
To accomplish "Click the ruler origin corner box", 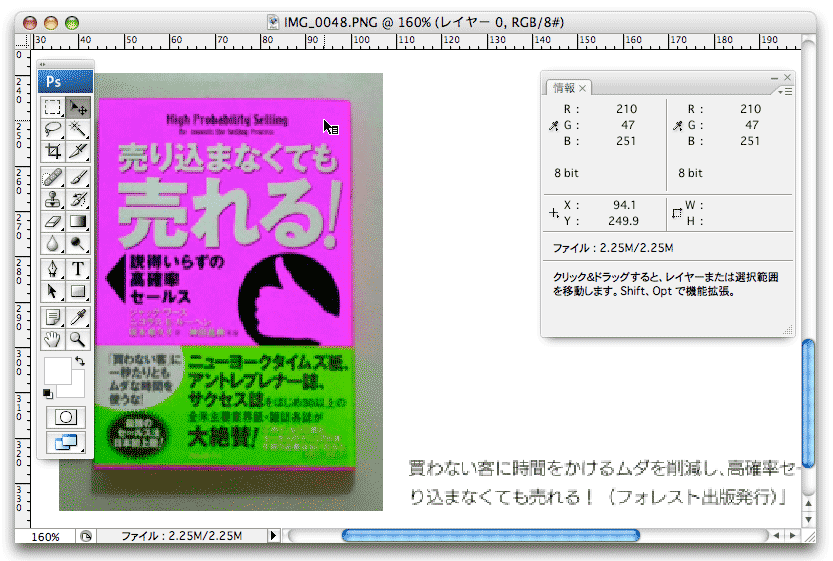I will 23,41.
